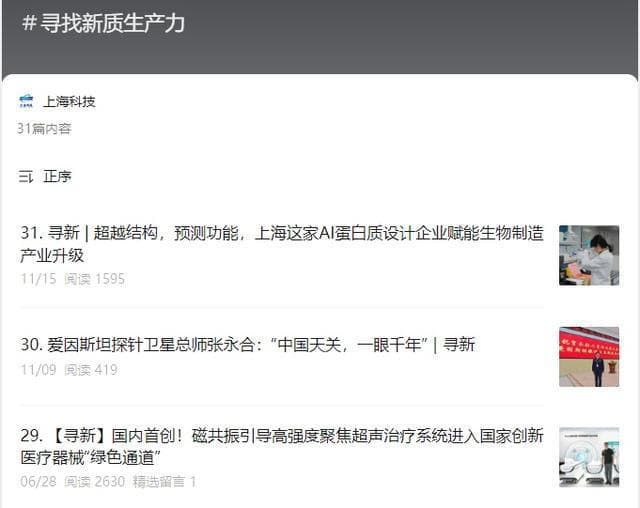Open the medical device thumbnail of article 29
Screen dimensions: 640x508
tap(588, 458)
